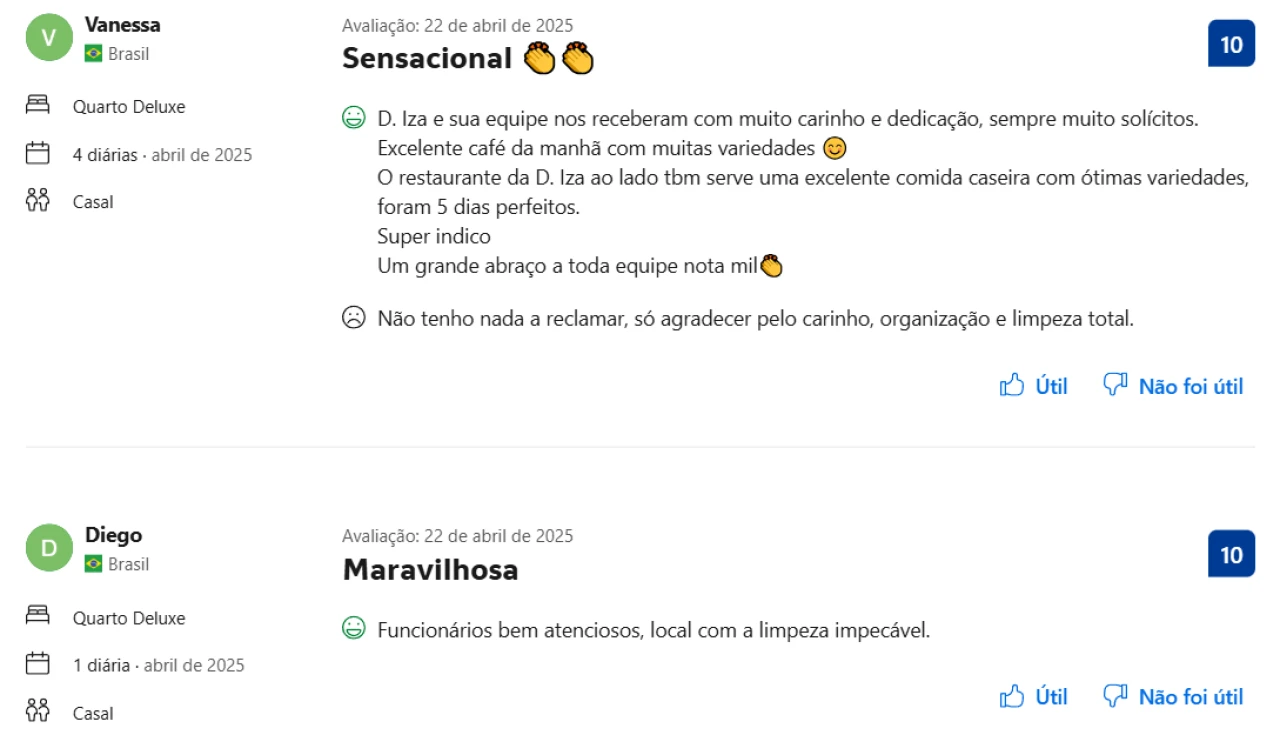
Task: Click Vanessa's green V avatar
Action: [x=49, y=37]
